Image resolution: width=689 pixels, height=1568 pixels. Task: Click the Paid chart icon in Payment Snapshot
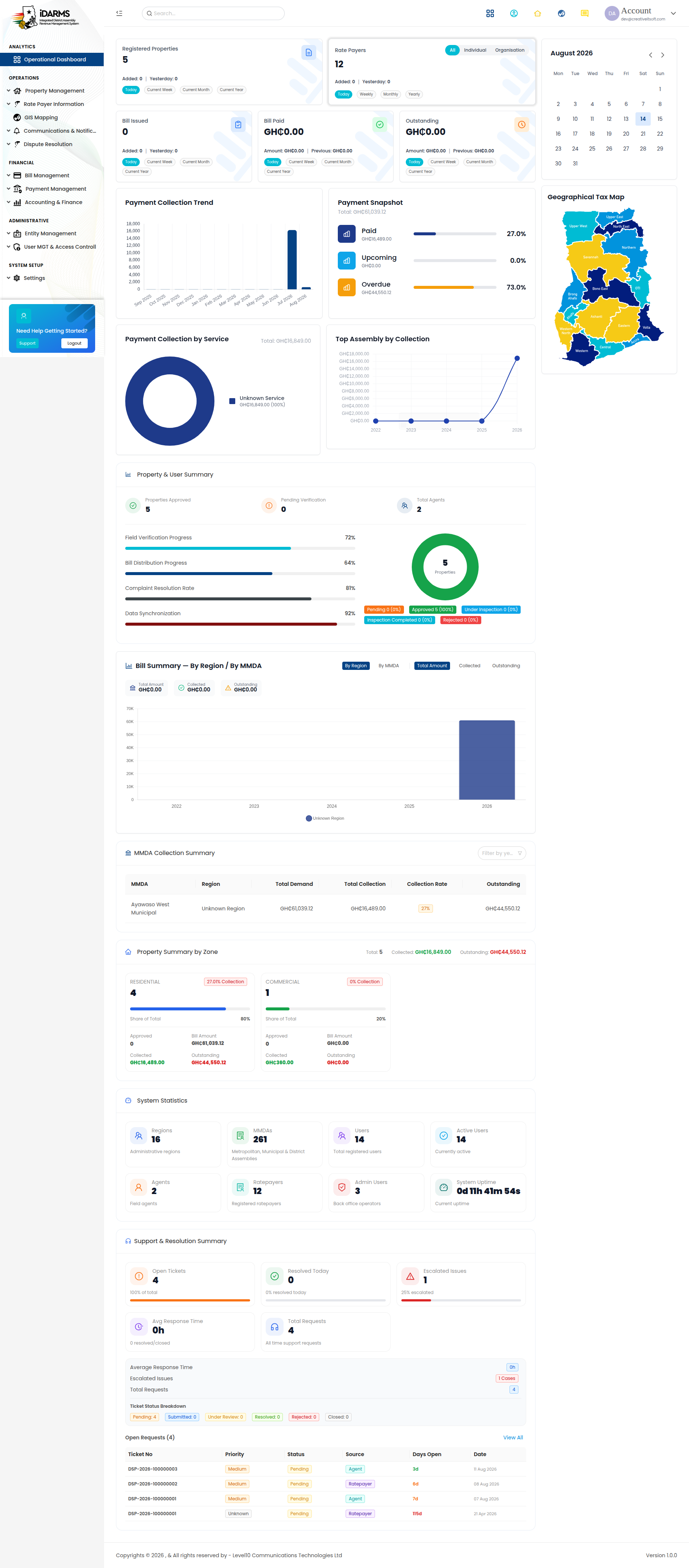[346, 234]
